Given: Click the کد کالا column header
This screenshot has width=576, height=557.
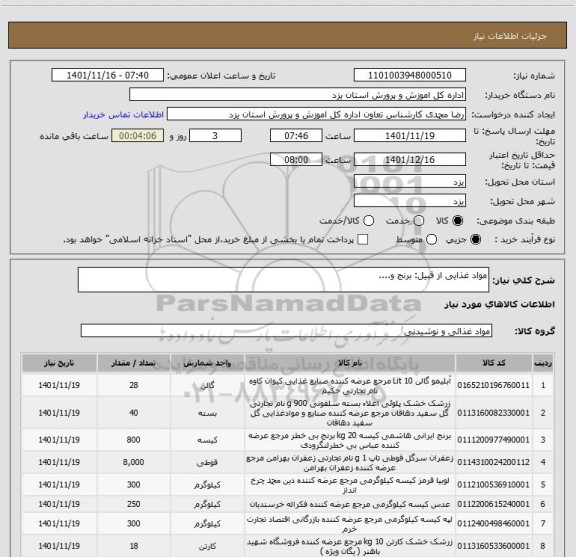Looking at the screenshot, I should pyautogui.click(x=494, y=363).
